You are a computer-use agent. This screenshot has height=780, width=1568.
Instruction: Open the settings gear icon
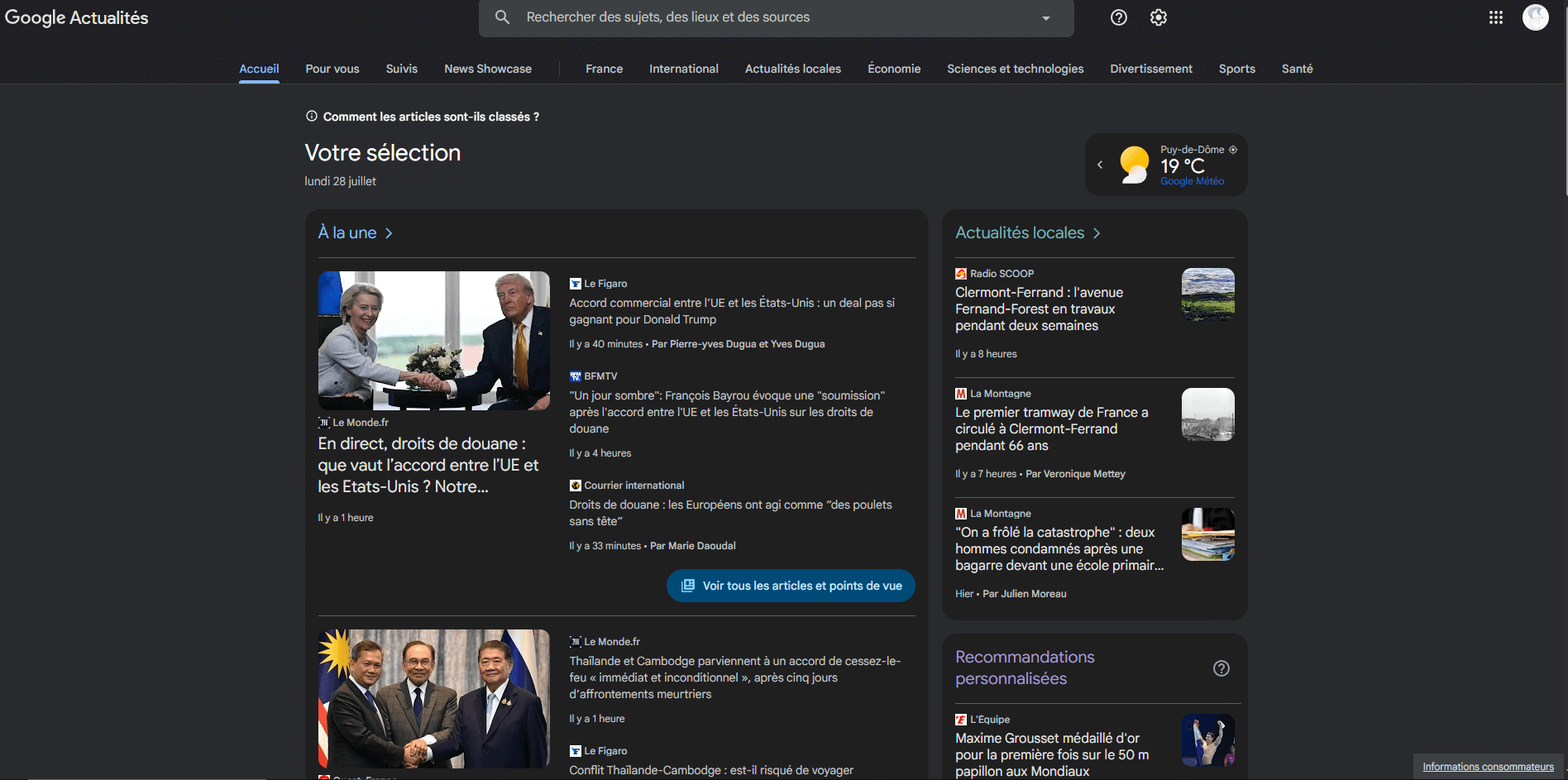click(x=1159, y=17)
